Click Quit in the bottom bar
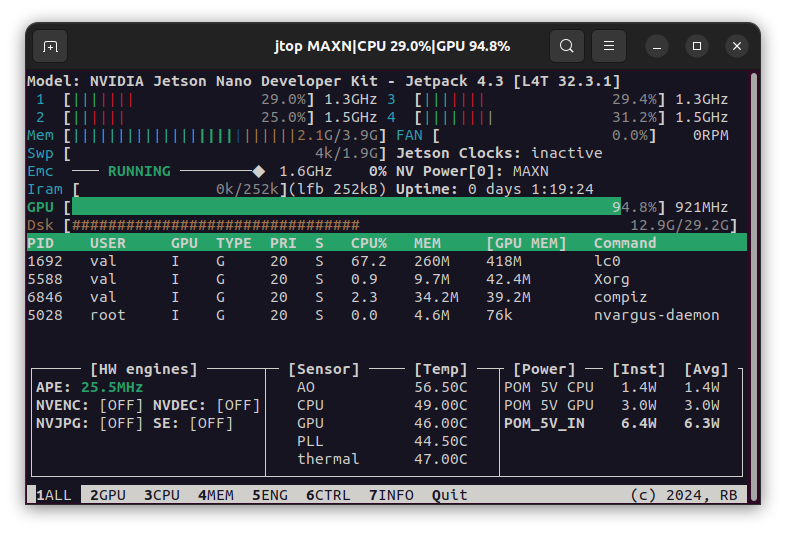The image size is (786, 533). (449, 495)
